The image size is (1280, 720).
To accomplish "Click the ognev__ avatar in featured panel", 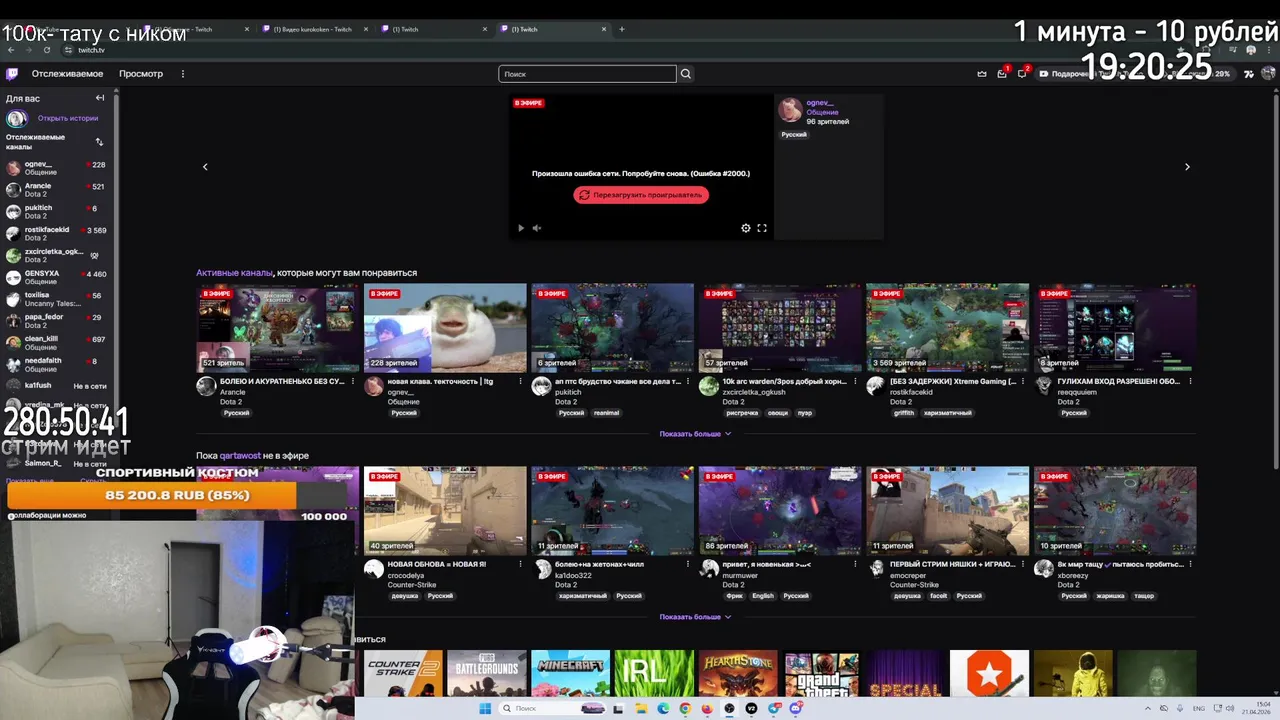I will pyautogui.click(x=791, y=109).
